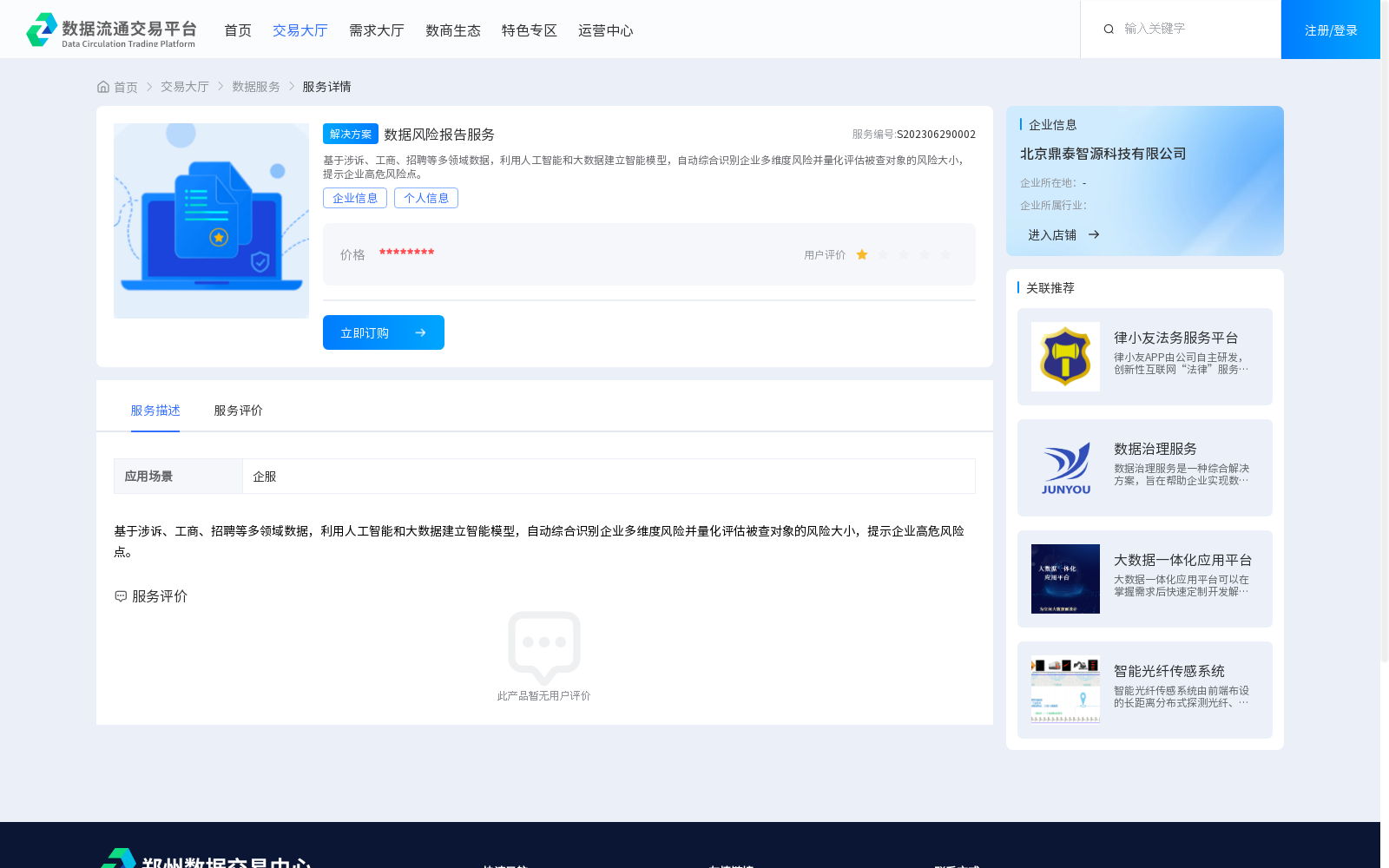Click the 智能光纤传感系统 title

pyautogui.click(x=1169, y=671)
